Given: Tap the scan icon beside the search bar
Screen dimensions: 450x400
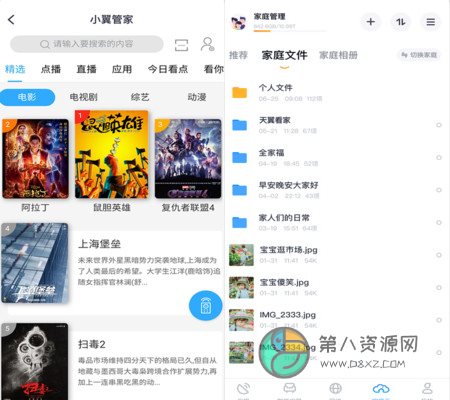Looking at the screenshot, I should pyautogui.click(x=181, y=45).
